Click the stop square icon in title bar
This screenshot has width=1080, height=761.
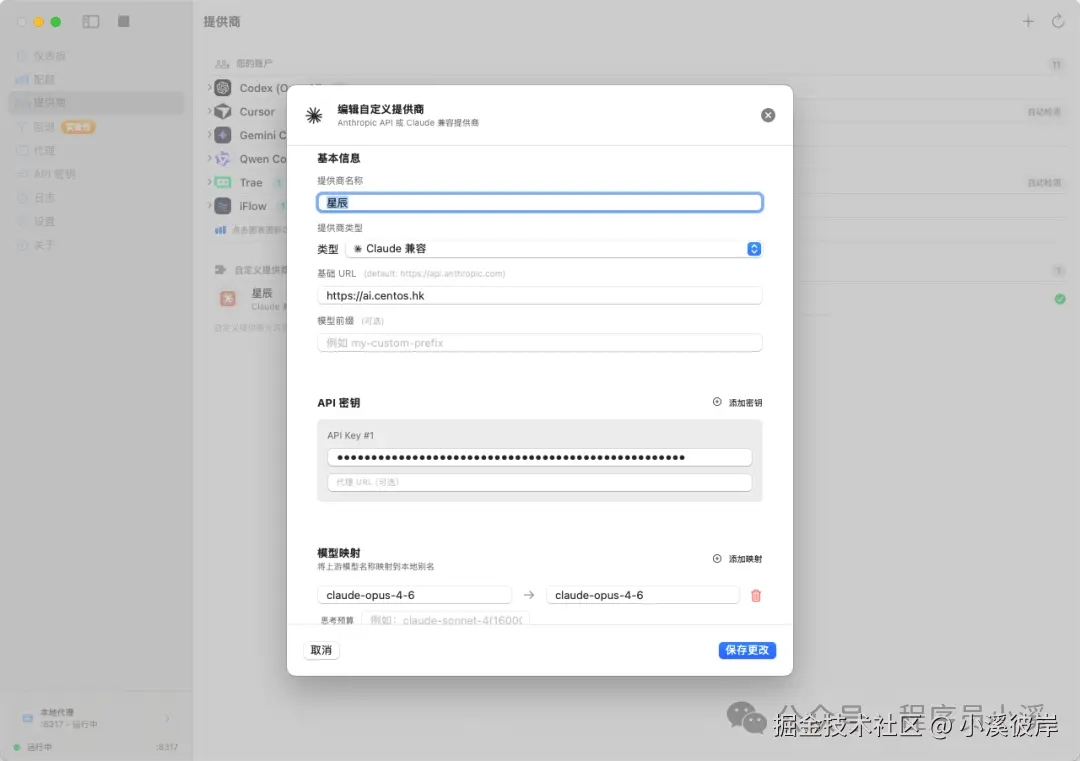pos(124,21)
